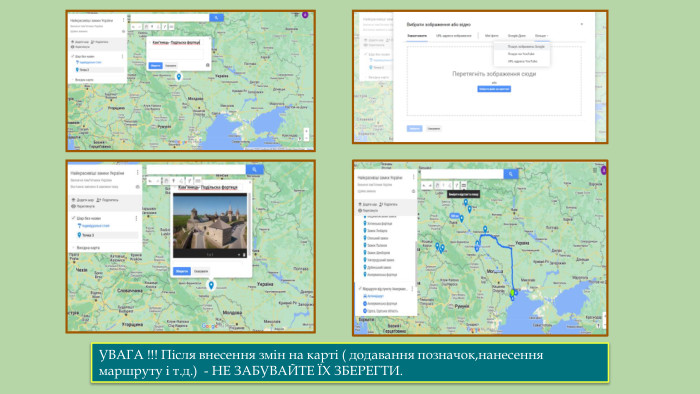Open the three-dot map title menu in the bottom-left panel
The width and height of the screenshot is (700, 394).
pyautogui.click(x=138, y=173)
